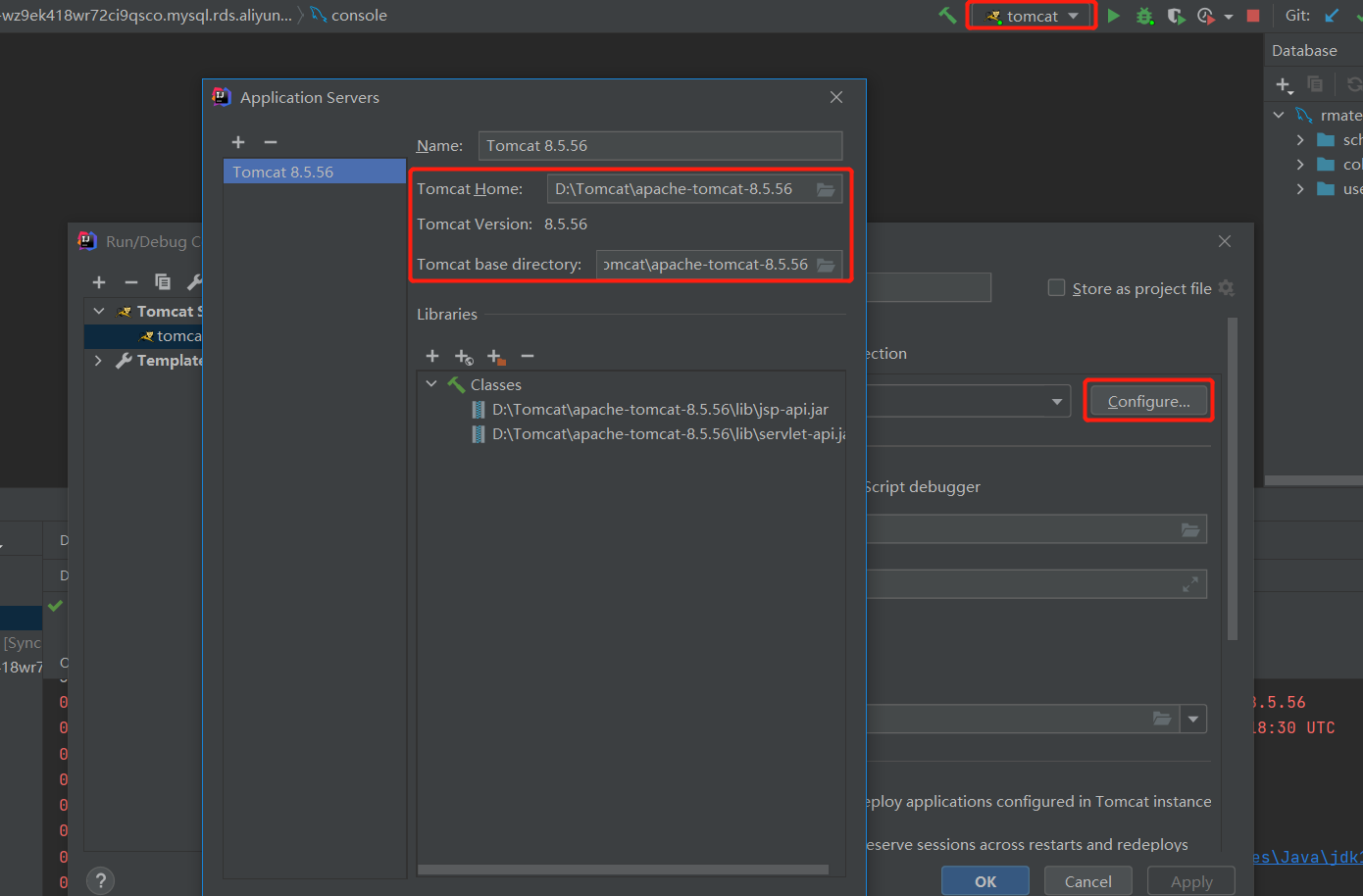Click wrench edit templates icon
Viewport: 1363px width, 896px height.
194,282
